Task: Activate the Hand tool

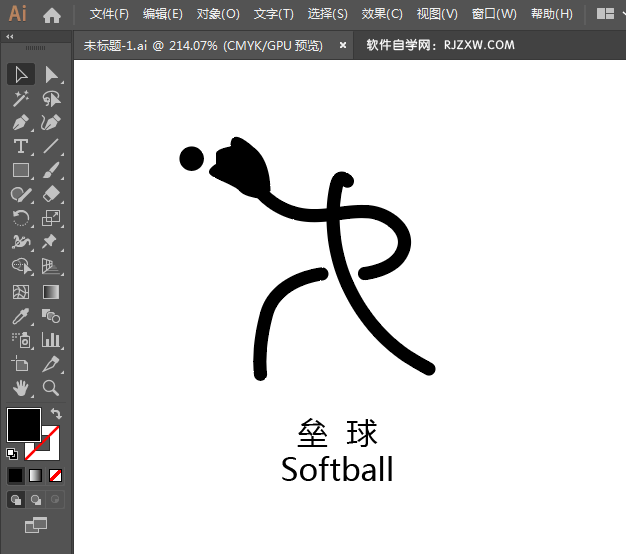Action: click(21, 388)
